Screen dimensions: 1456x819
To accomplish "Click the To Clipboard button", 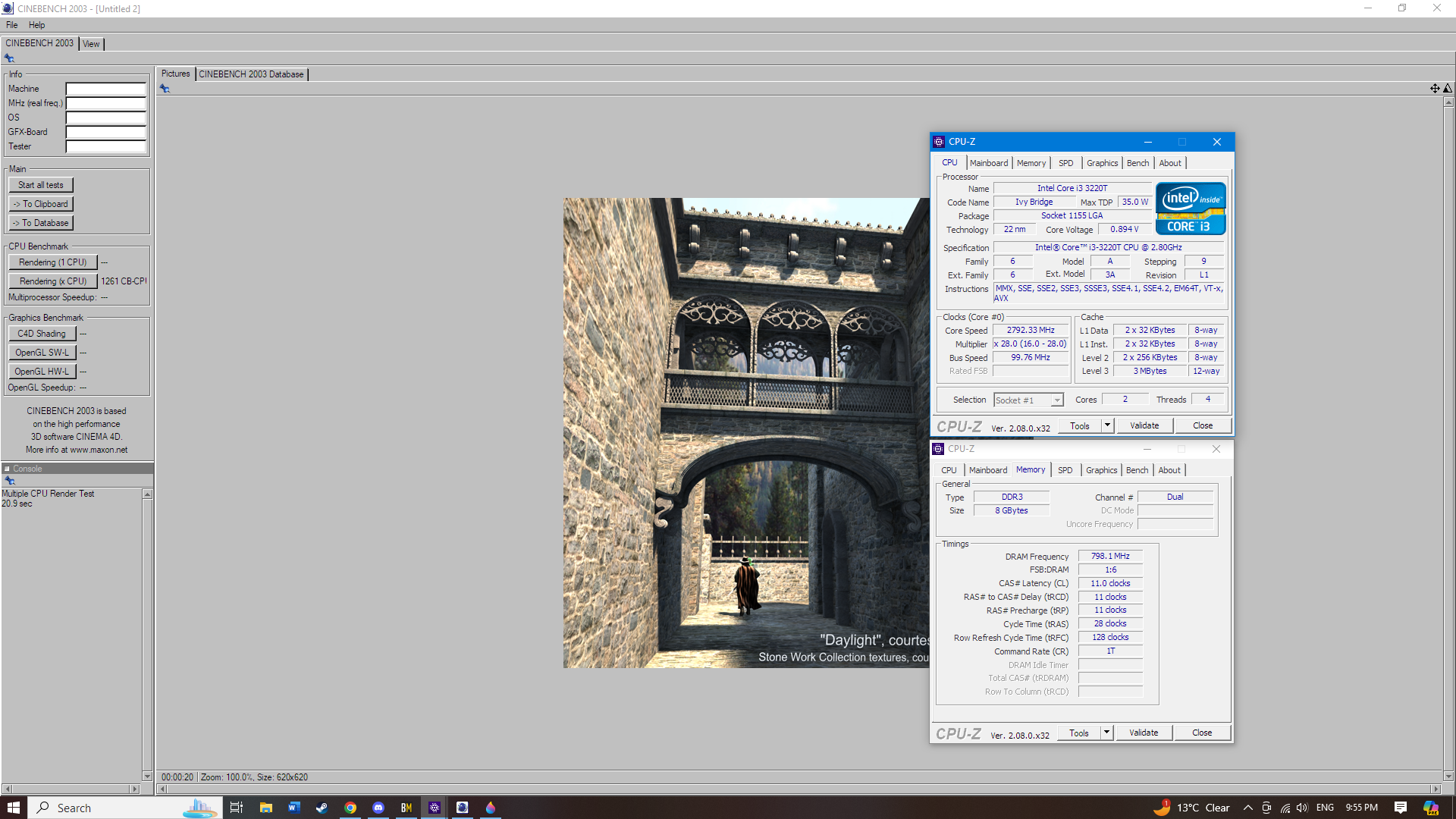I will pos(41,204).
